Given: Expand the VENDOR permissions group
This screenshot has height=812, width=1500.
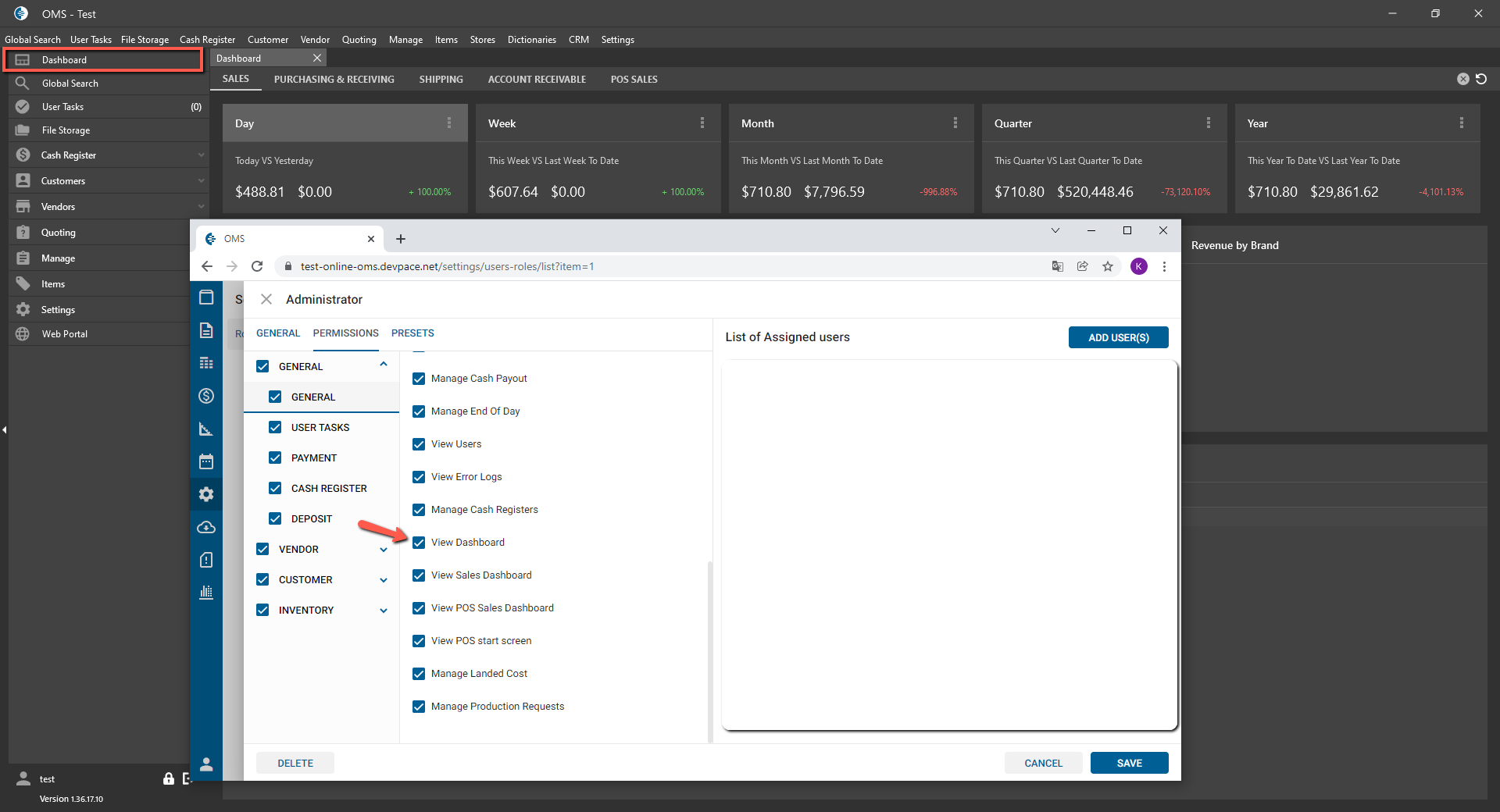Looking at the screenshot, I should pyautogui.click(x=384, y=550).
